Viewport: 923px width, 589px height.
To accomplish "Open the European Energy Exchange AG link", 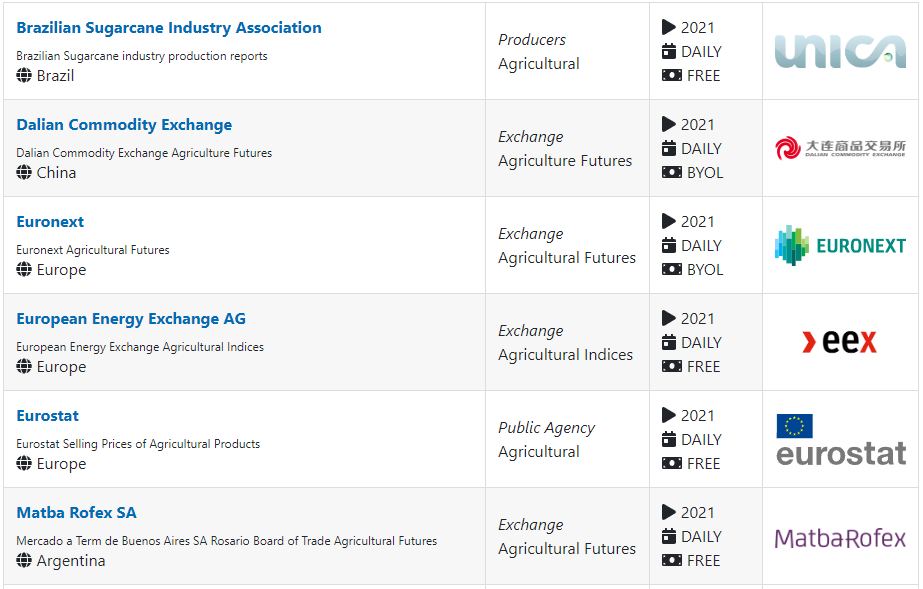I will point(131,319).
